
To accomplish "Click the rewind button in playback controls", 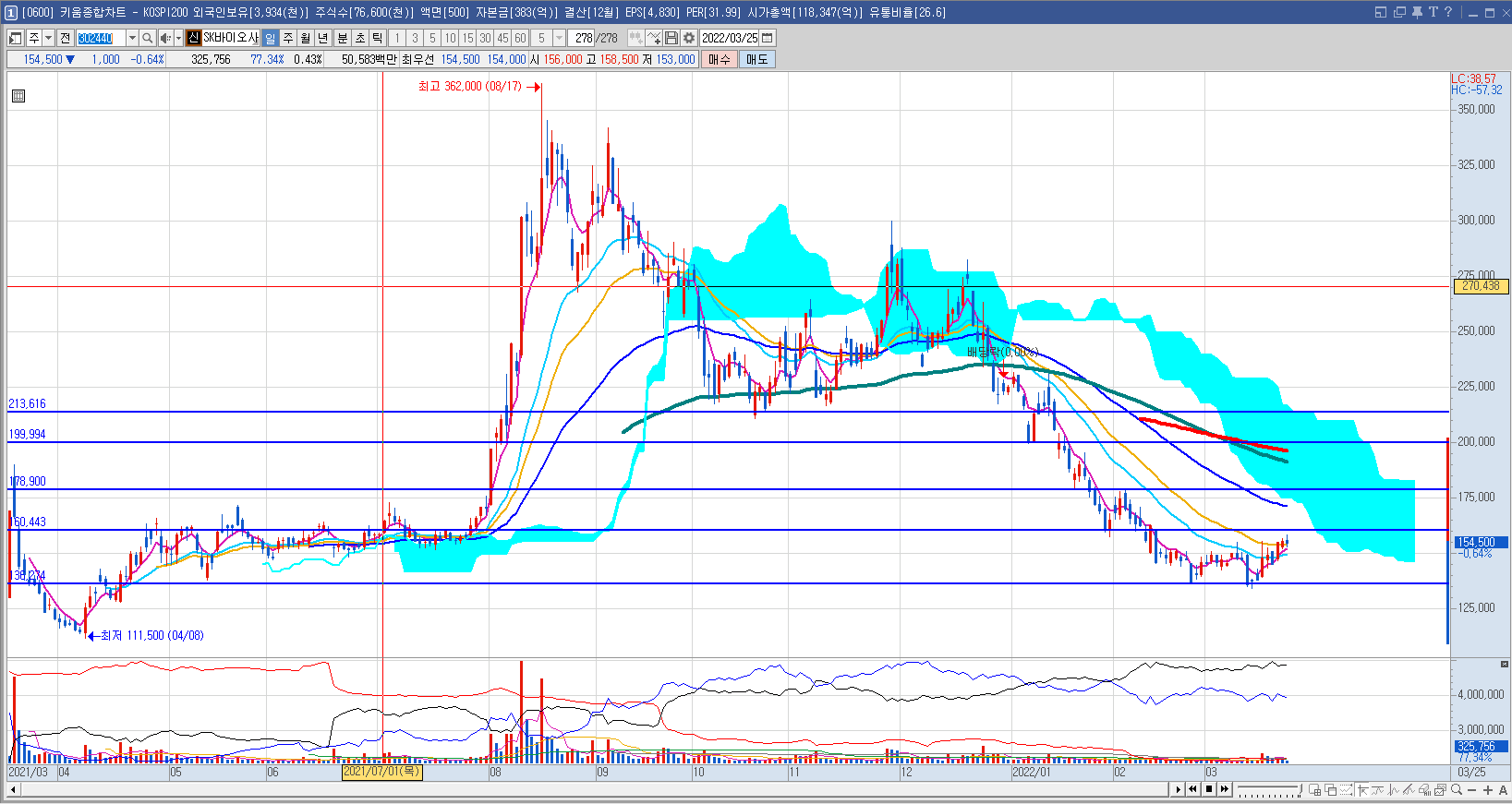I will pos(1192,789).
